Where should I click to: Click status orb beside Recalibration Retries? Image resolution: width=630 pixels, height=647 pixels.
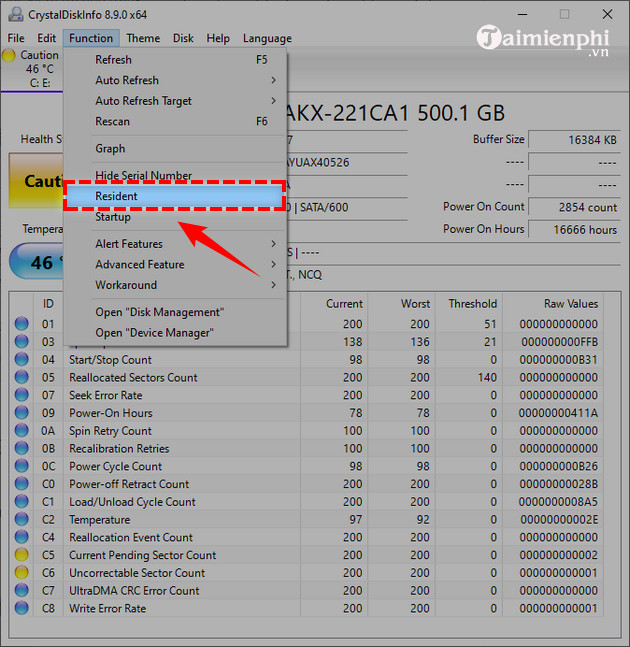(x=21, y=448)
